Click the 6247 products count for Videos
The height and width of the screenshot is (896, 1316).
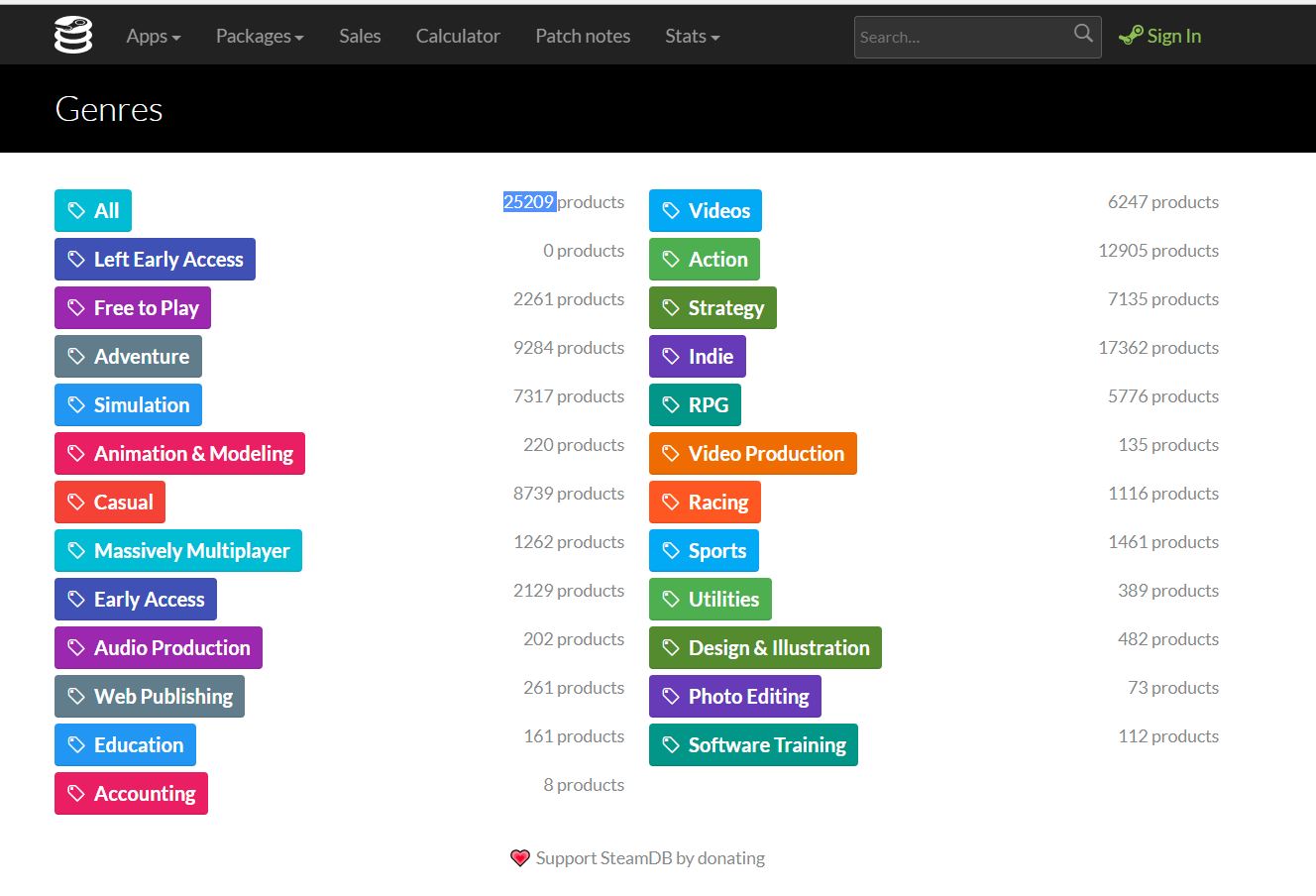[1163, 201]
